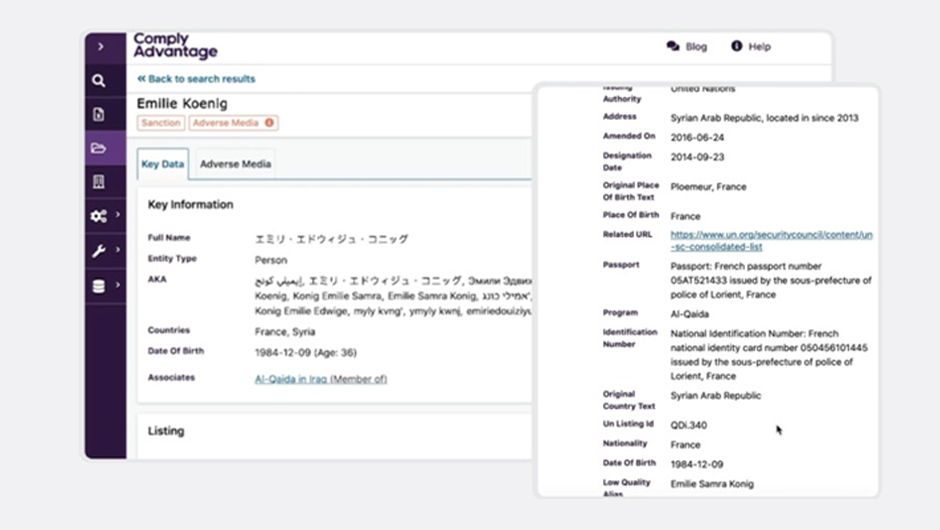The width and height of the screenshot is (940, 530).
Task: Select the countries value France, Syria
Action: click(x=285, y=332)
